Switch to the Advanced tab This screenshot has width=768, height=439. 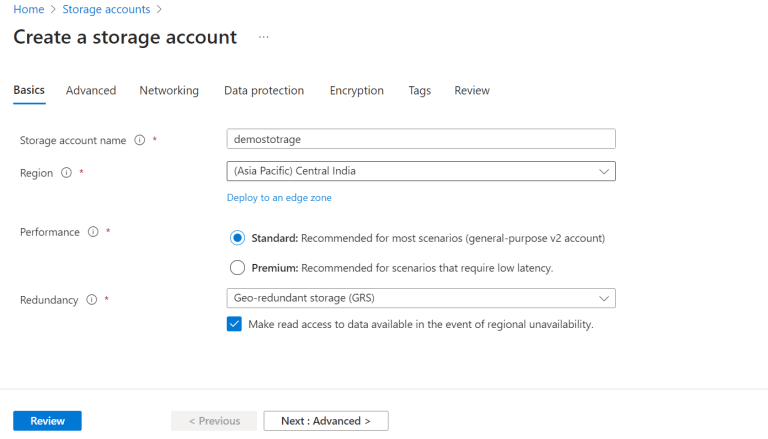pos(91,90)
